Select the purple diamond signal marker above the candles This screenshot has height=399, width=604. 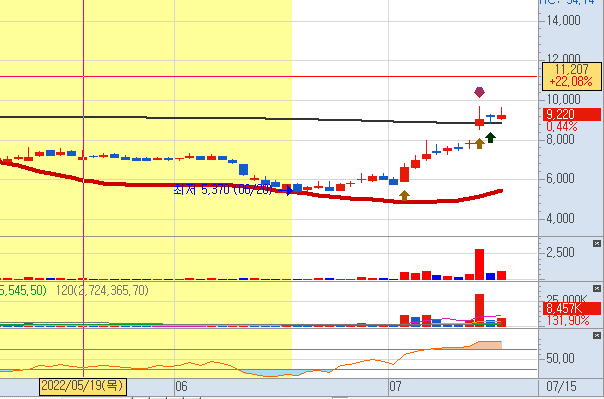pyautogui.click(x=479, y=92)
